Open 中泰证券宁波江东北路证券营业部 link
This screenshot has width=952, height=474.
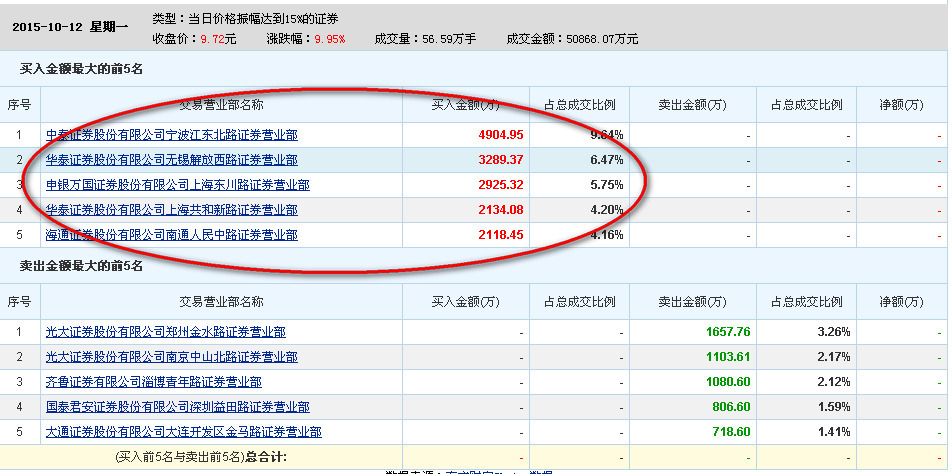(172, 135)
